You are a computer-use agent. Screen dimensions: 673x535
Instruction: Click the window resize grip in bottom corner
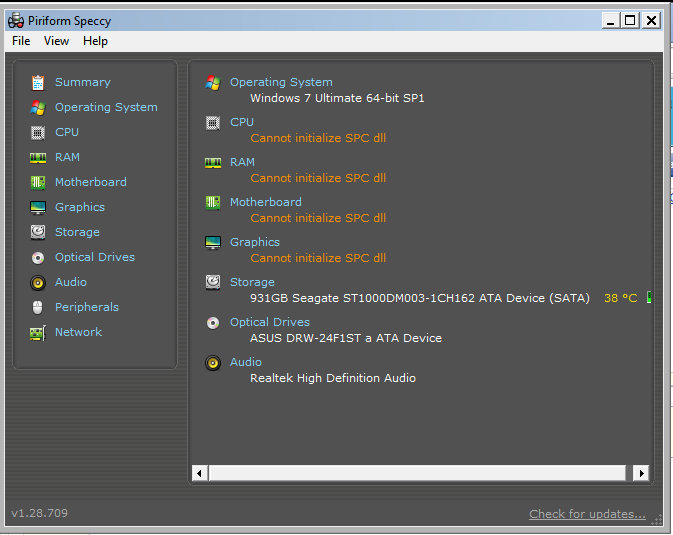point(656,520)
